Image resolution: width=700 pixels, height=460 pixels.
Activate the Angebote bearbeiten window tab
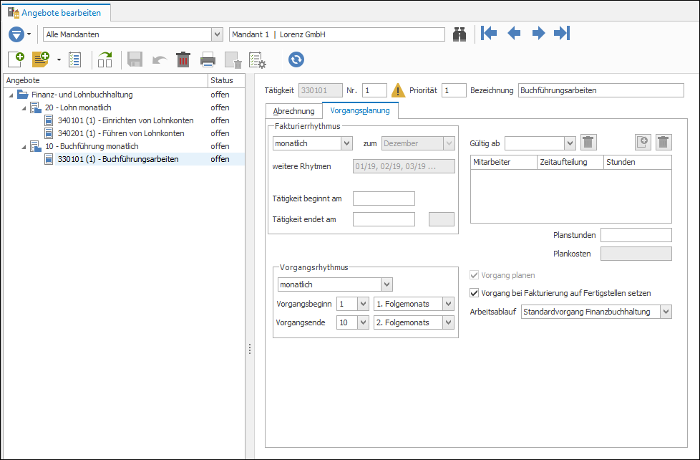coord(56,13)
